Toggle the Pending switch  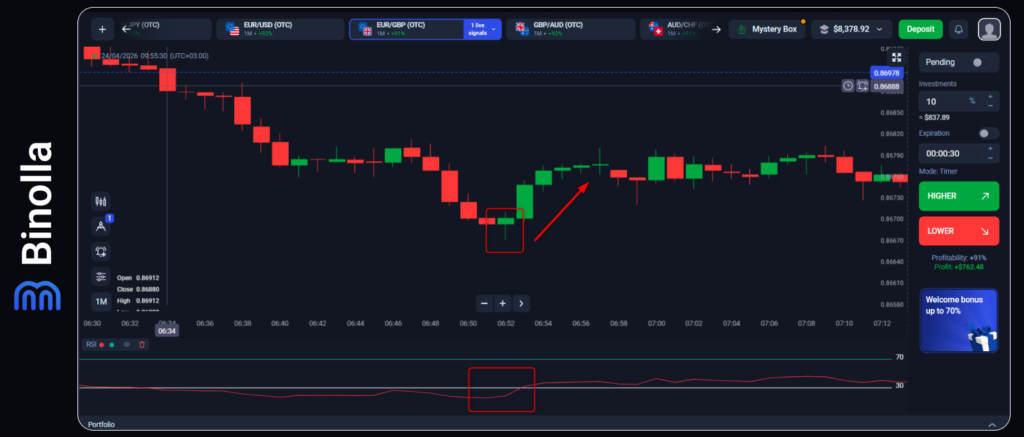pyautogui.click(x=982, y=62)
